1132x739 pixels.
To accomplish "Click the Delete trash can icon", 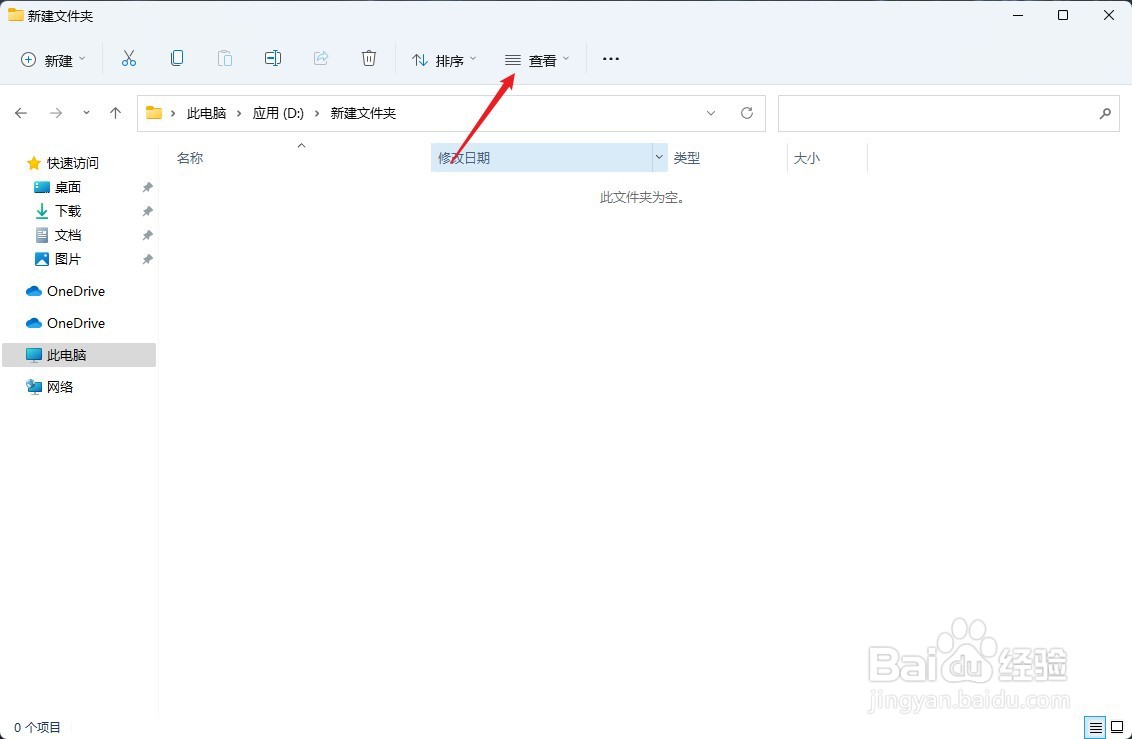I will tap(369, 58).
